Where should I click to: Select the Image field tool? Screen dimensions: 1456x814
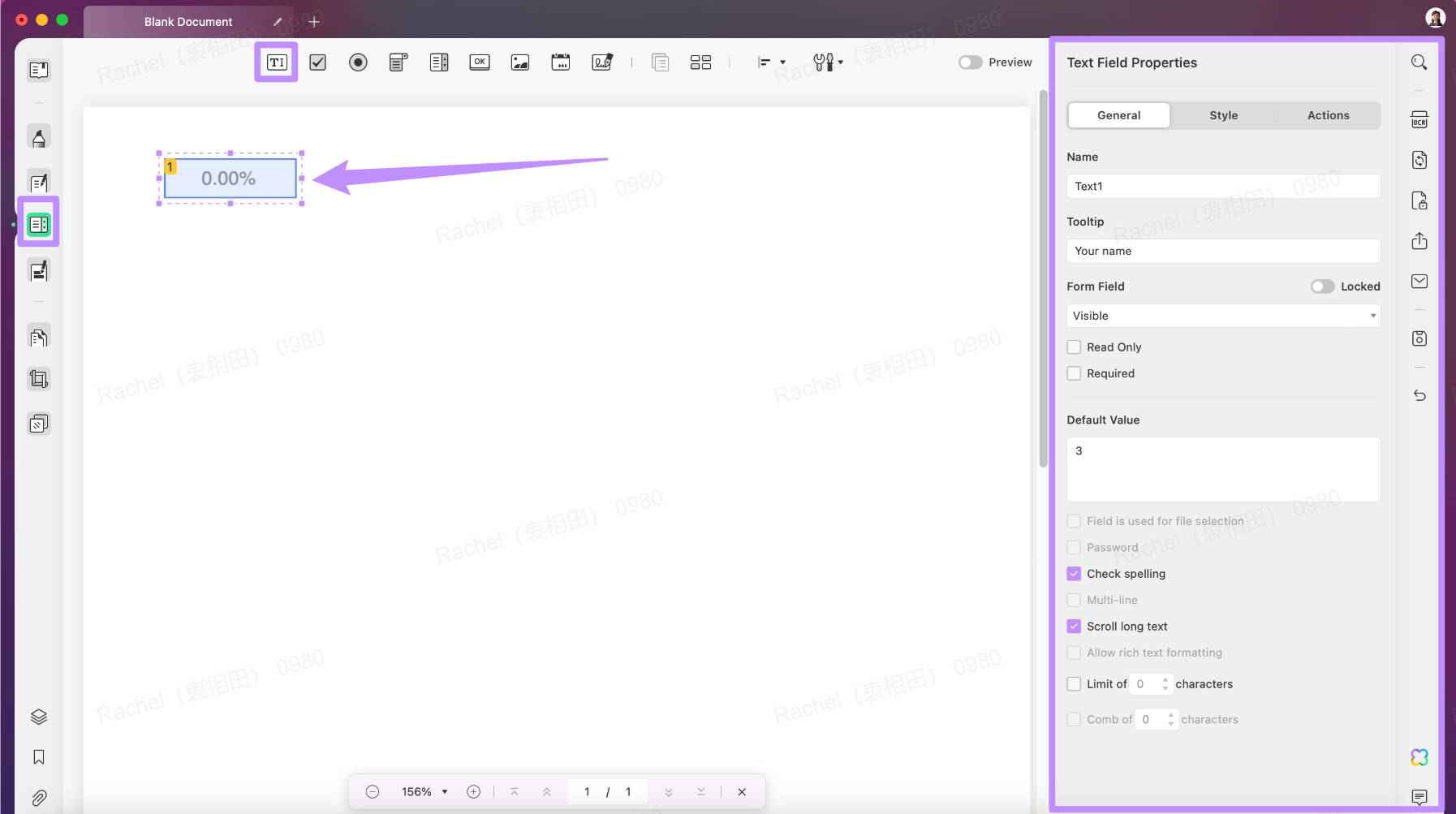pyautogui.click(x=519, y=62)
